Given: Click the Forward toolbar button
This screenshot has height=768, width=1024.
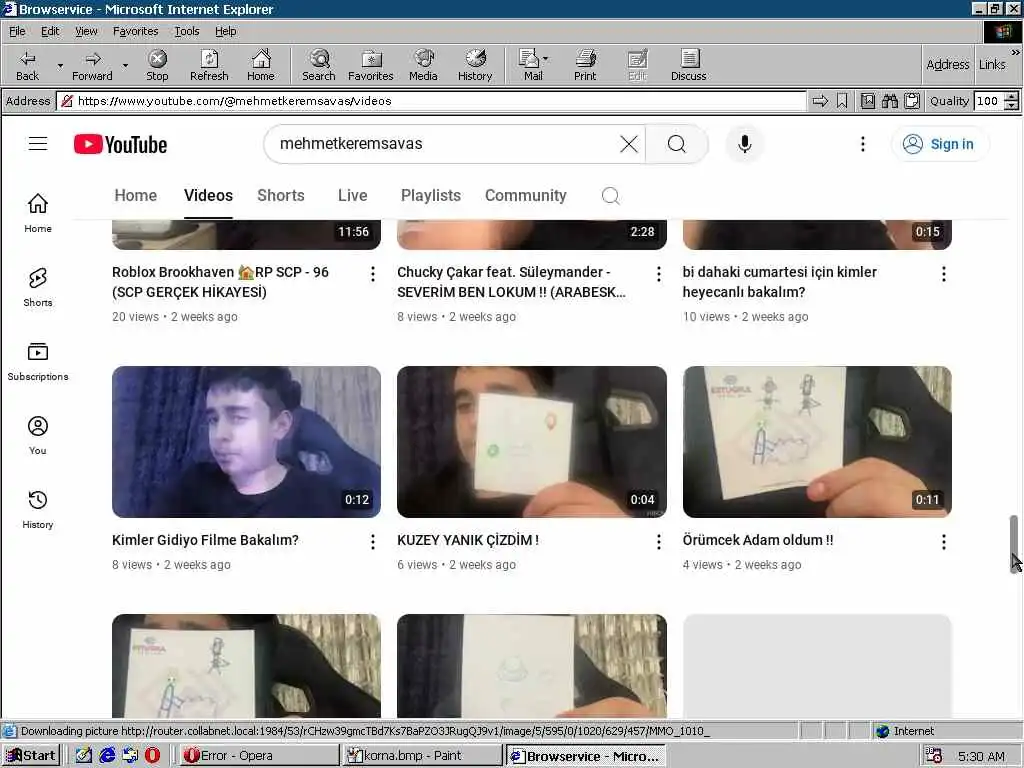Looking at the screenshot, I should pos(92,65).
